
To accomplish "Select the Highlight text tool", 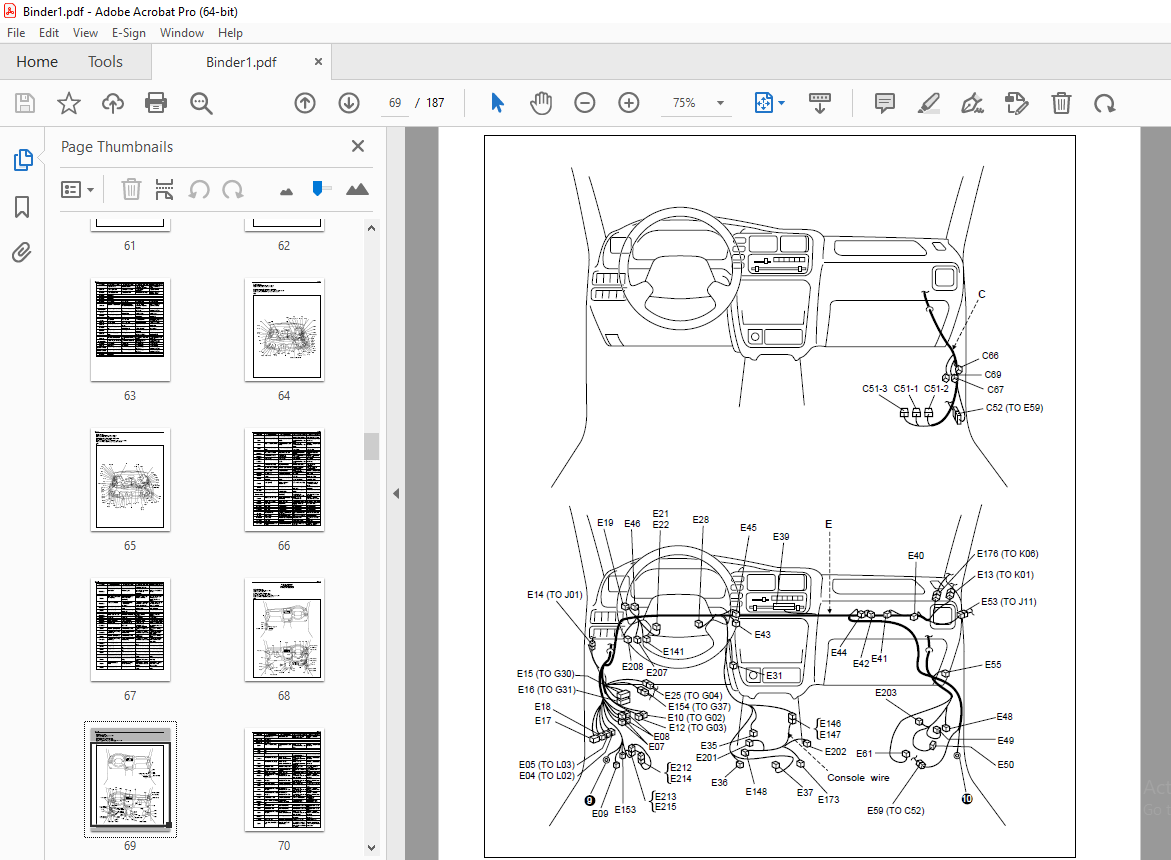I will (928, 103).
